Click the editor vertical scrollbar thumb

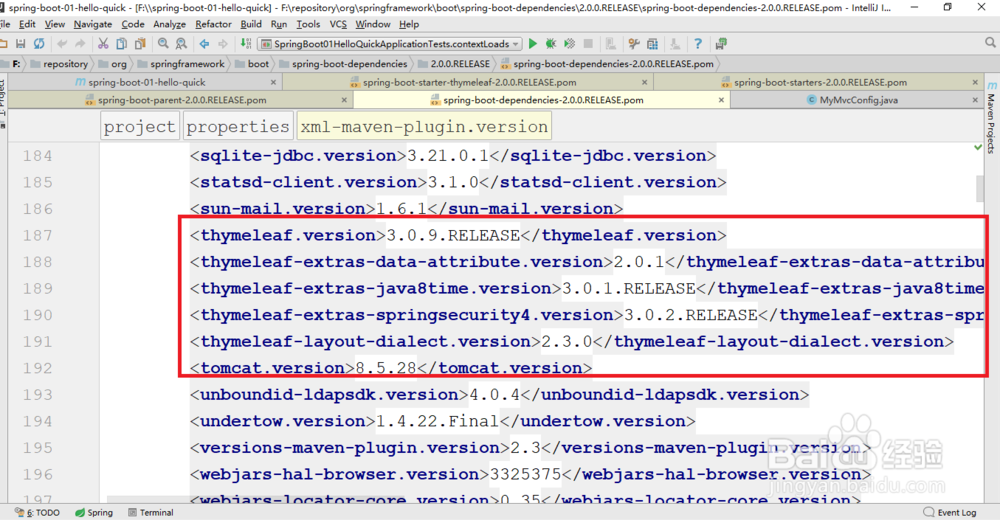click(980, 188)
